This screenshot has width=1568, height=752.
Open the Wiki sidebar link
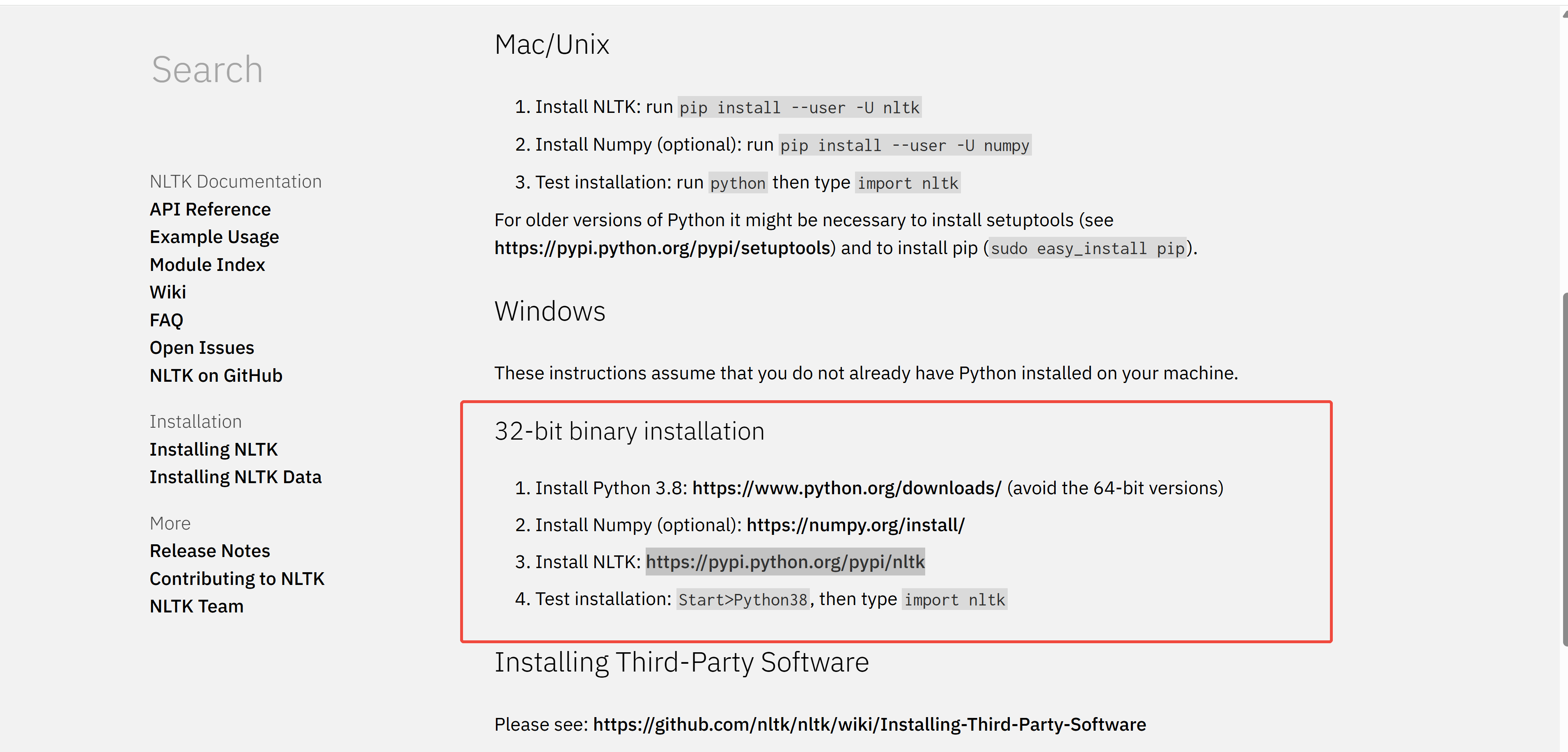tap(168, 292)
